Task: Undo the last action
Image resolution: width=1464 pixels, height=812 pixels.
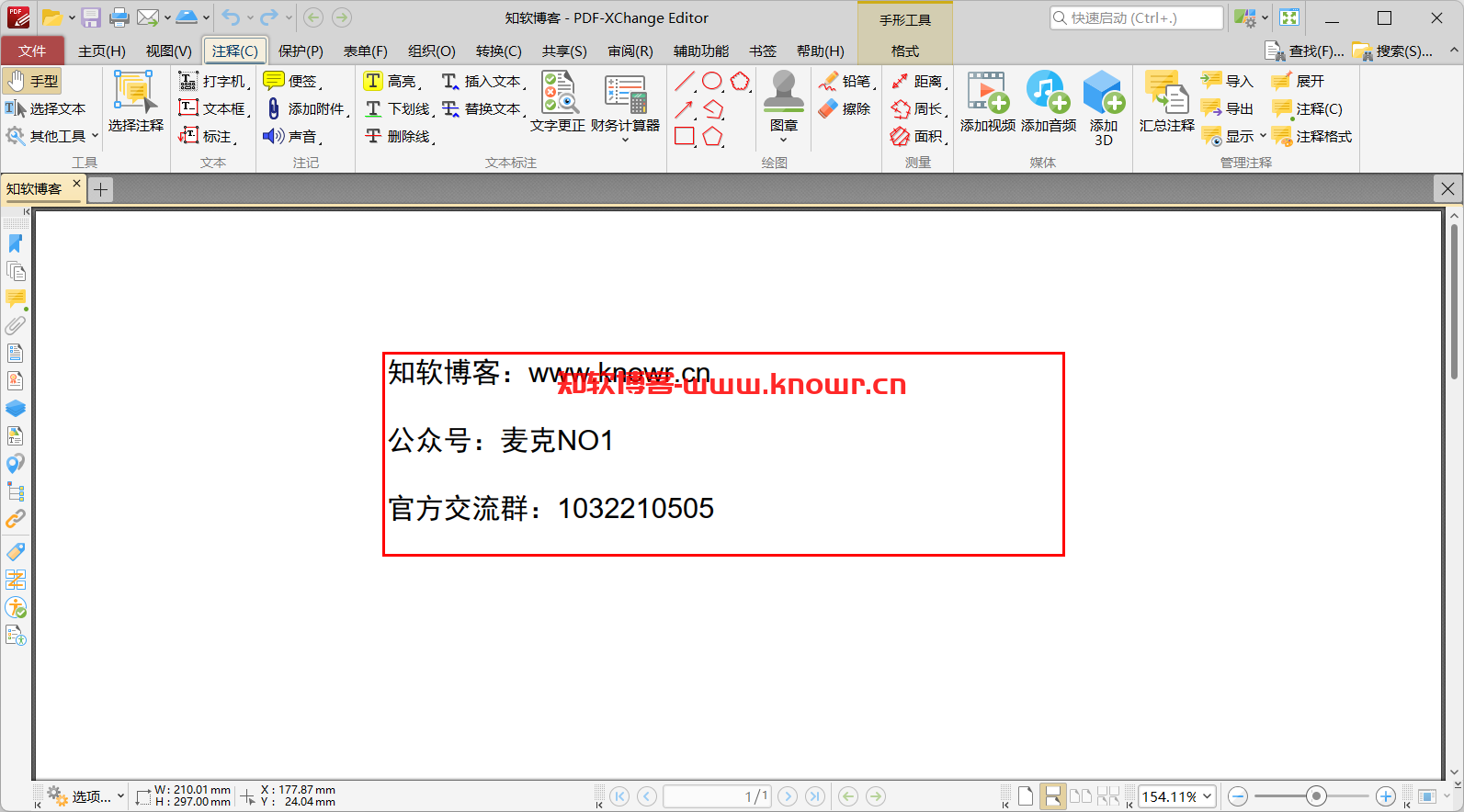Action: 230,17
